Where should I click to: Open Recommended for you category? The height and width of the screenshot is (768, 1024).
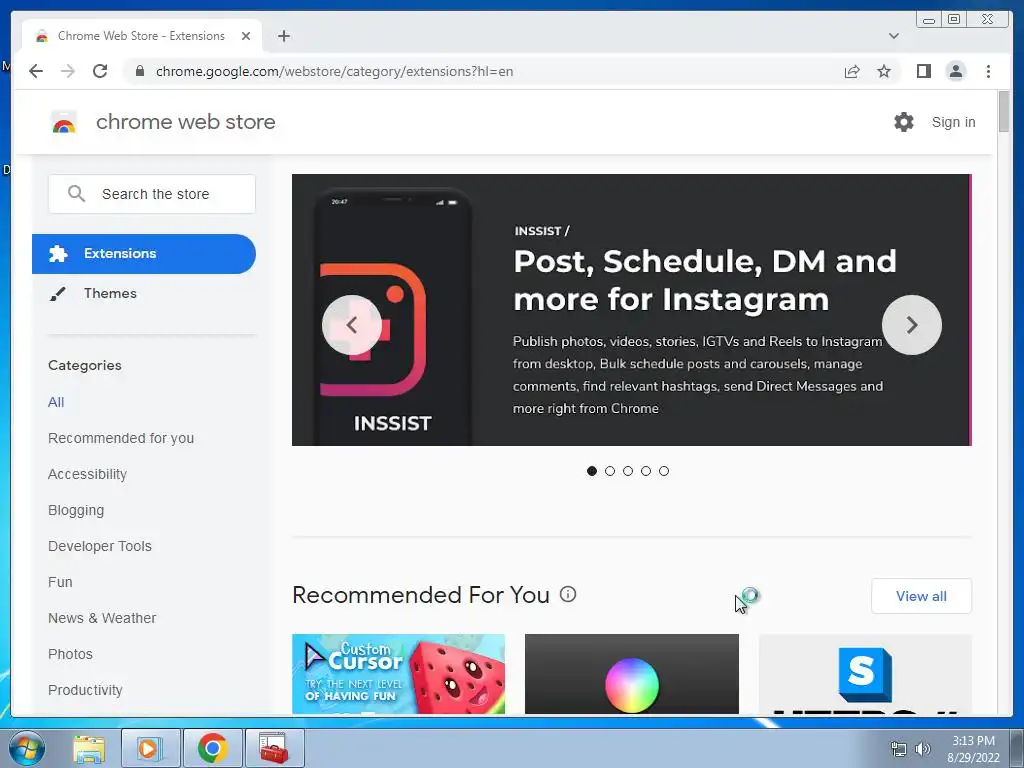tap(121, 438)
